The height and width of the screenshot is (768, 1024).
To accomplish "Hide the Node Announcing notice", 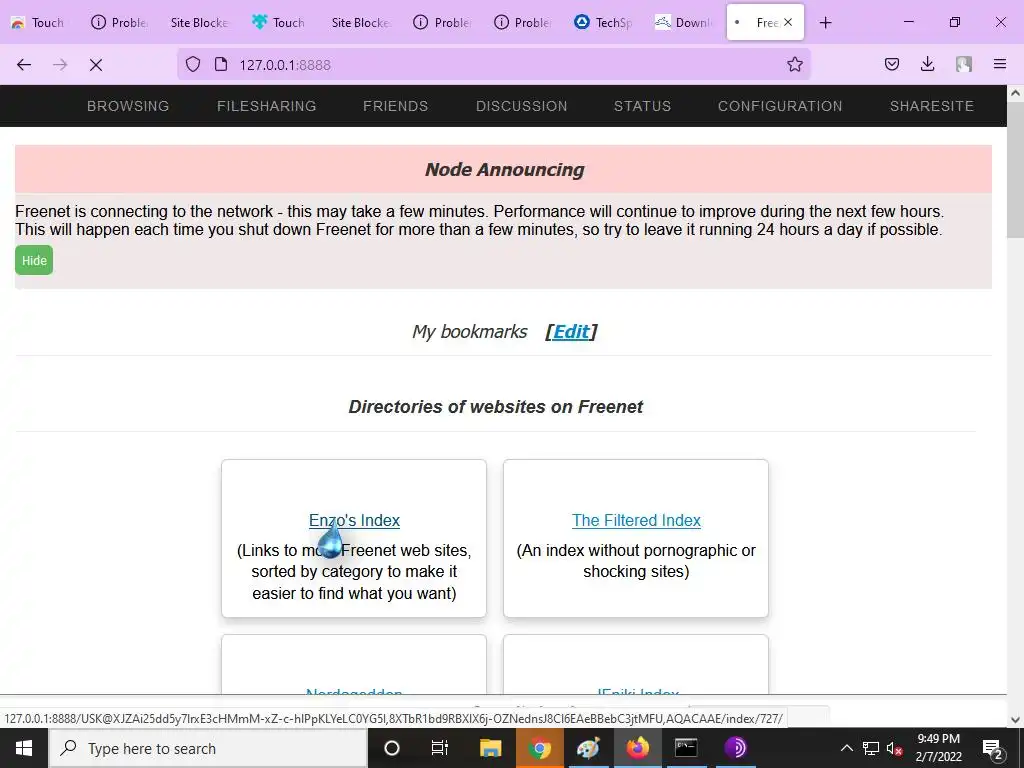I will click(34, 260).
